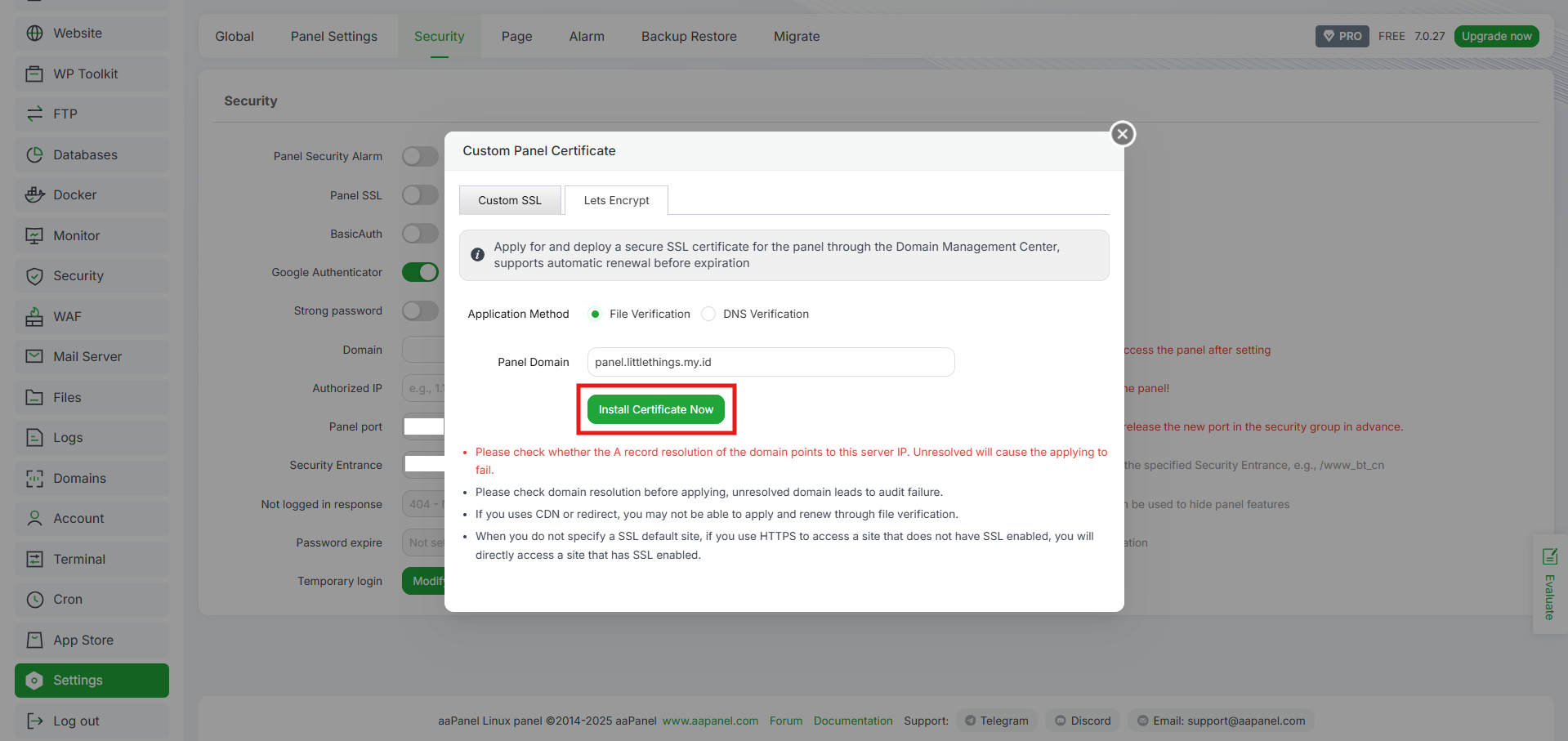Click the info icon in certificate notice
The height and width of the screenshot is (741, 1568).
point(478,255)
